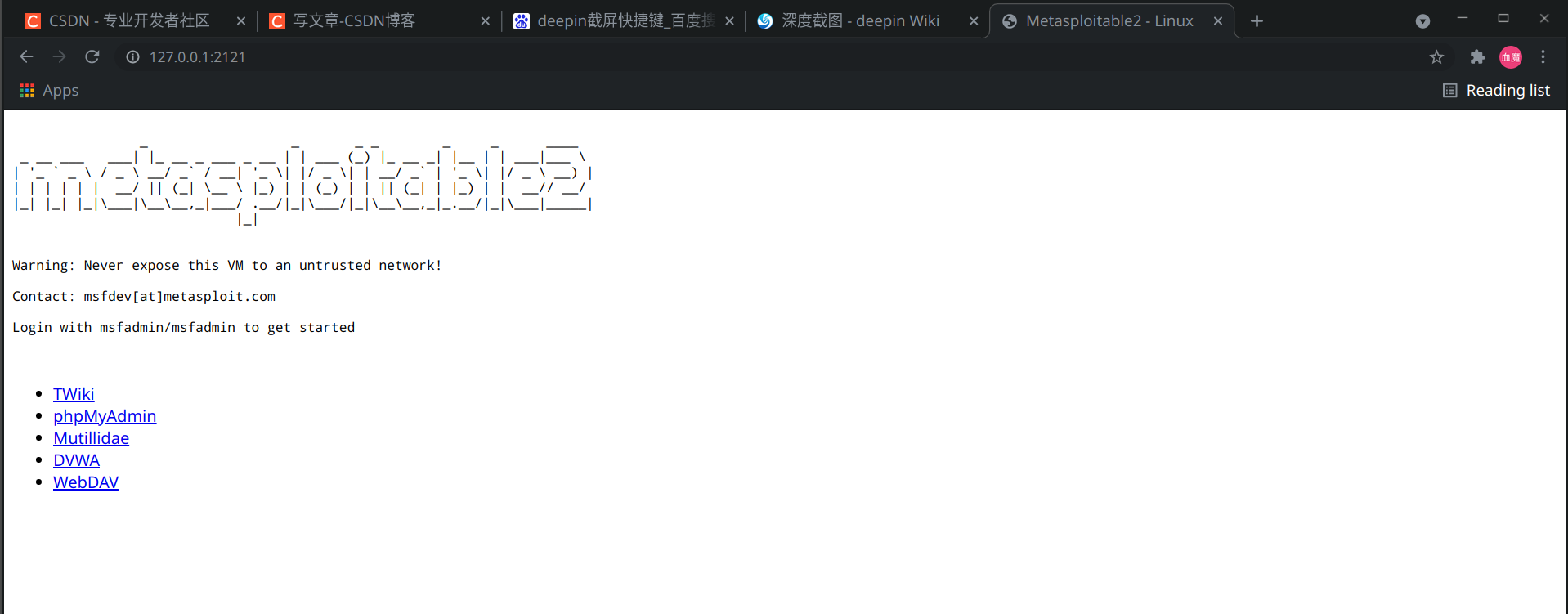
Task: Open the Reading list
Action: (1496, 90)
